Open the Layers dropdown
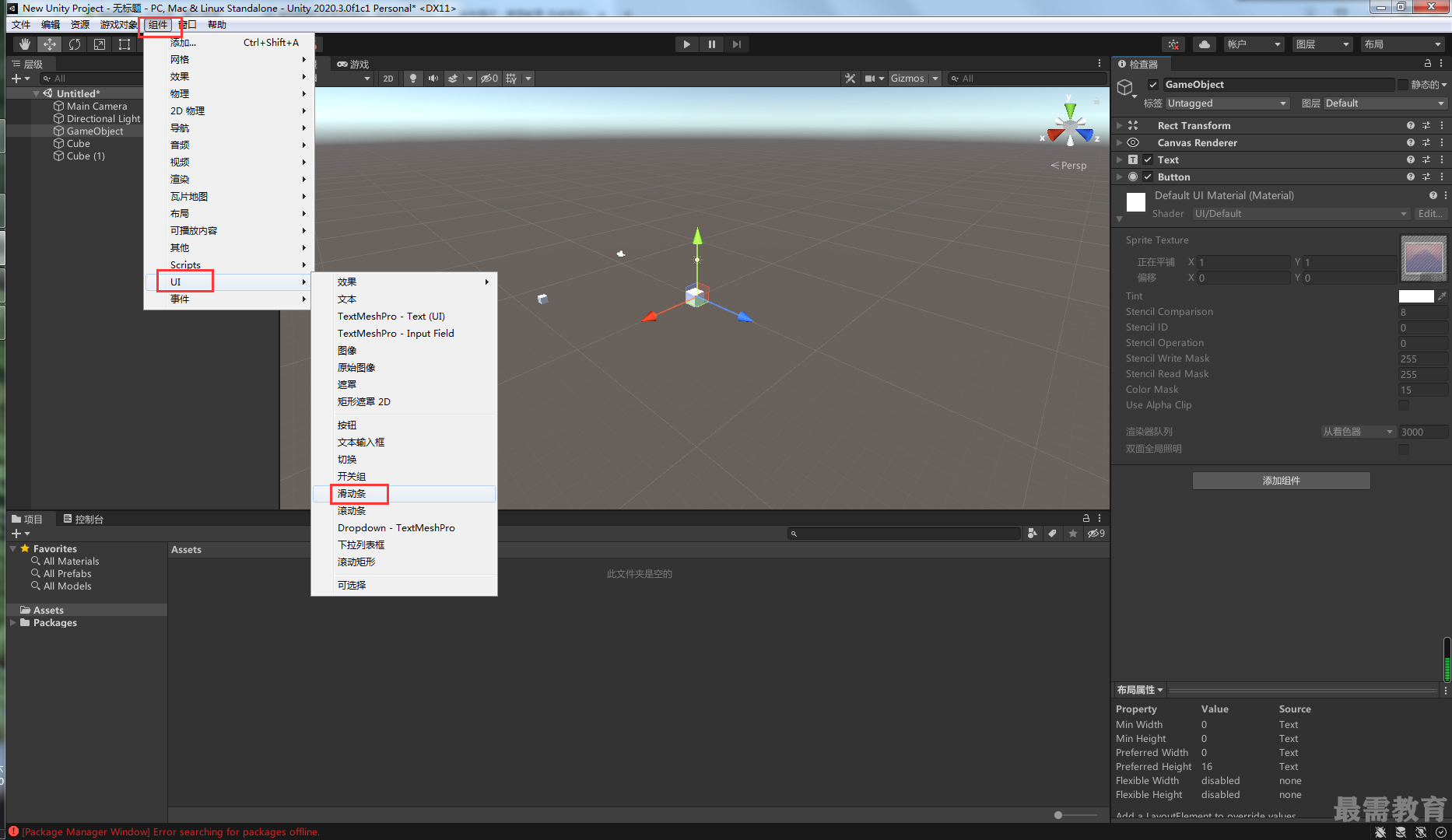This screenshot has width=1452, height=840. (x=1322, y=44)
